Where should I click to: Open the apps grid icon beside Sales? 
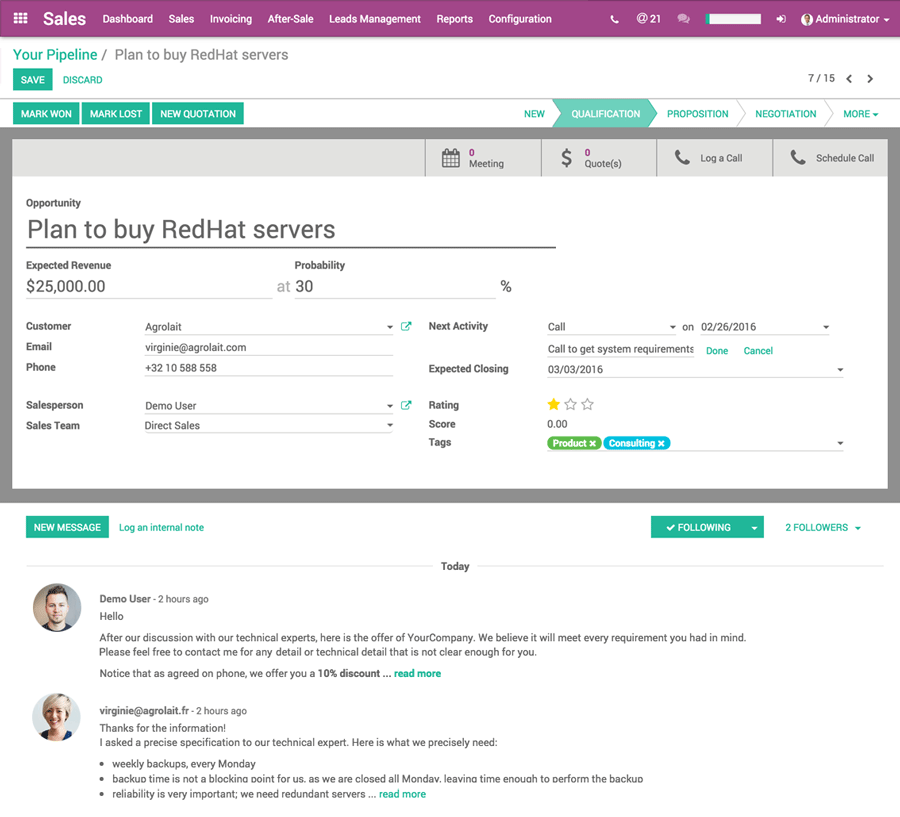20,18
